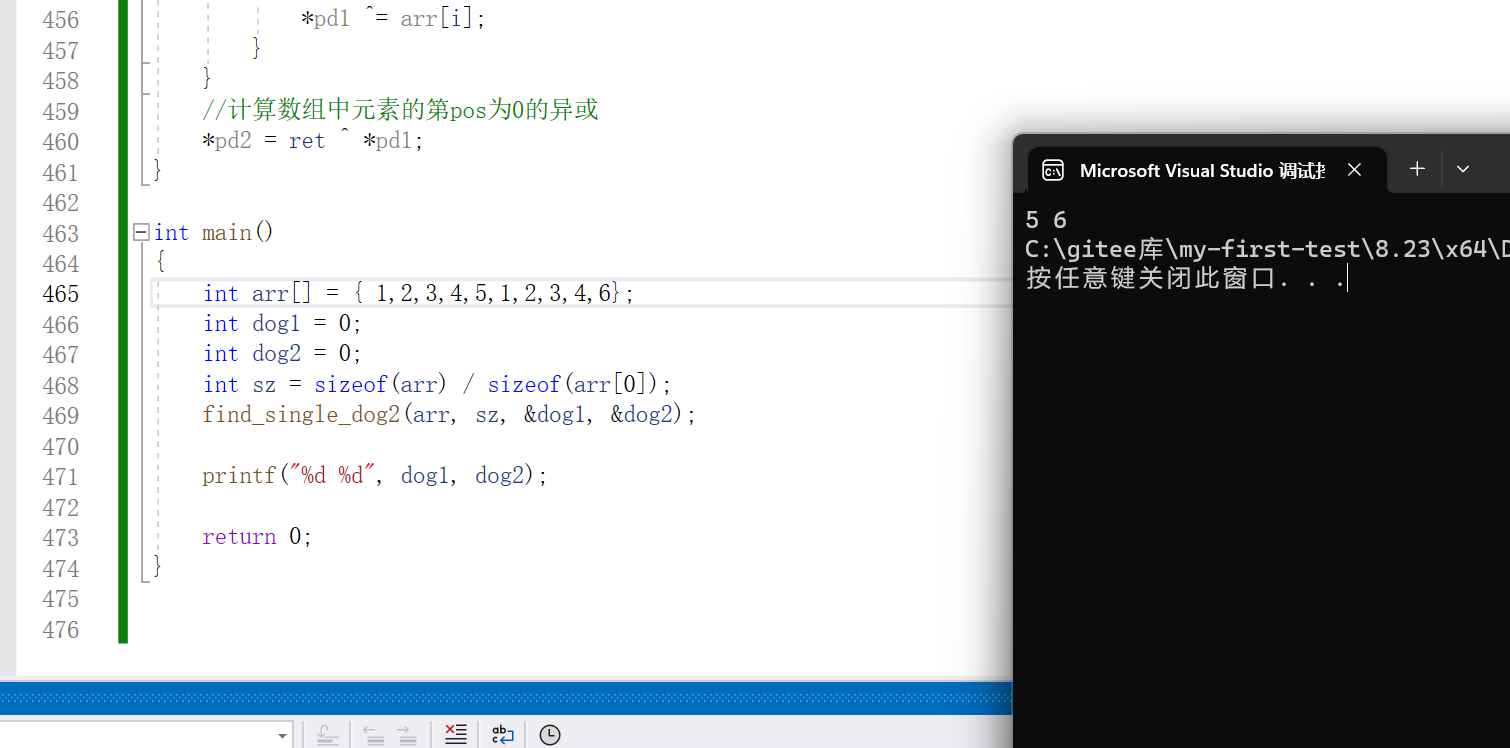Click "int main()" function header
The image size is (1510, 748).
214,233
